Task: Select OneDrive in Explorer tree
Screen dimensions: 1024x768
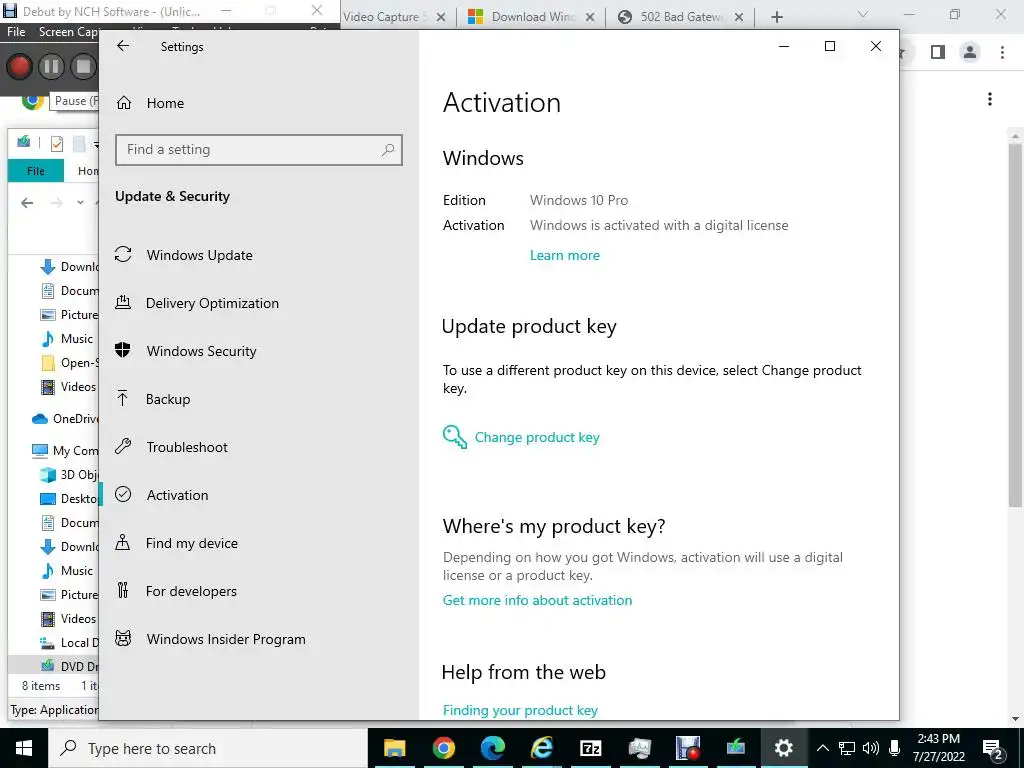Action: point(65,419)
